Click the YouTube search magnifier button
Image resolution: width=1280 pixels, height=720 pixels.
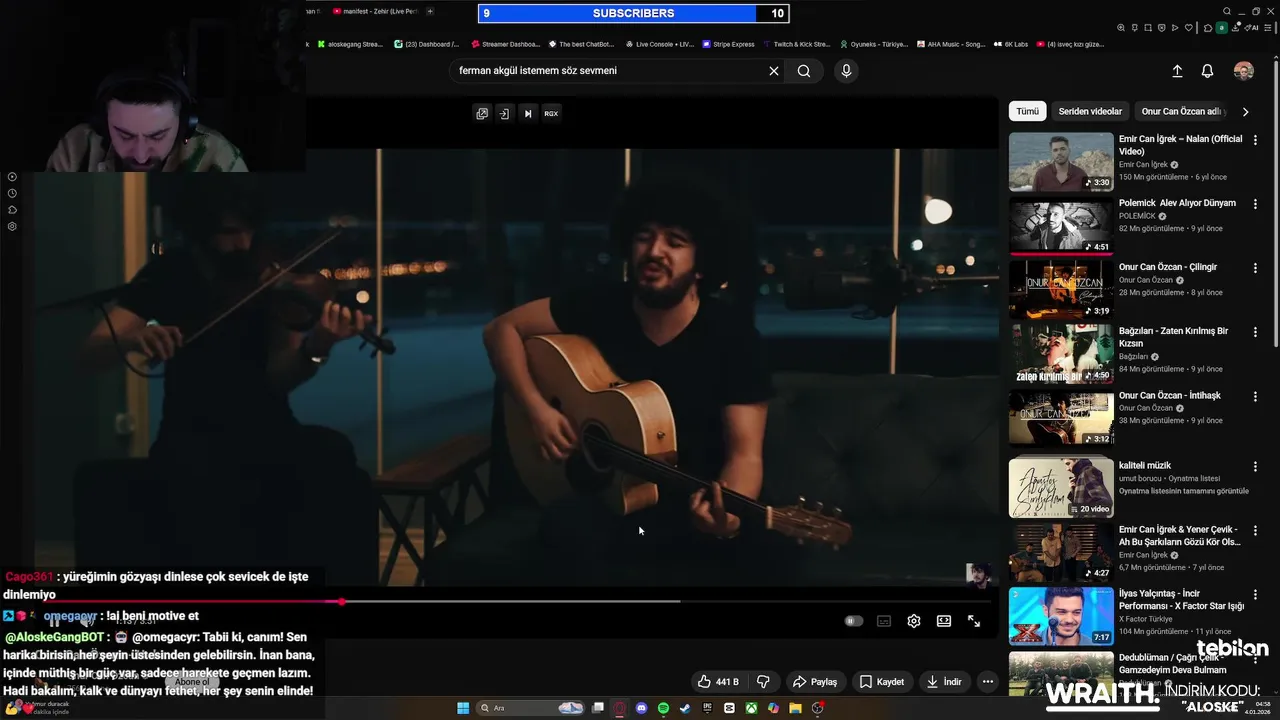point(804,71)
